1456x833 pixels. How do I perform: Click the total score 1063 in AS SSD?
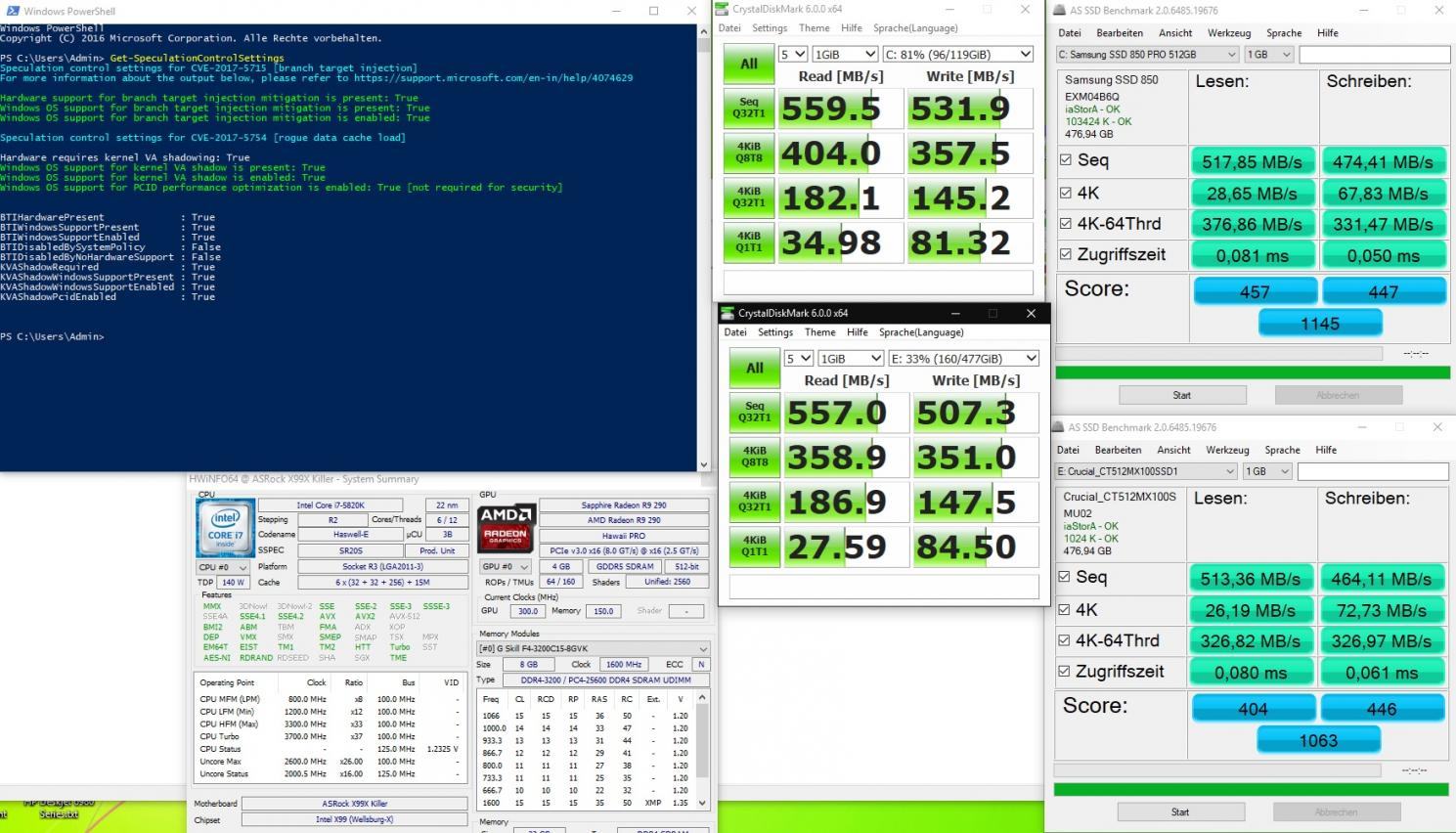[1317, 740]
